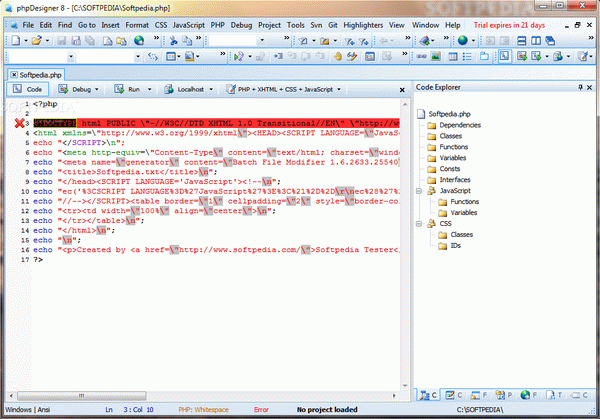Open the File menu
Screen dimensions: 600x419
tap(28, 25)
